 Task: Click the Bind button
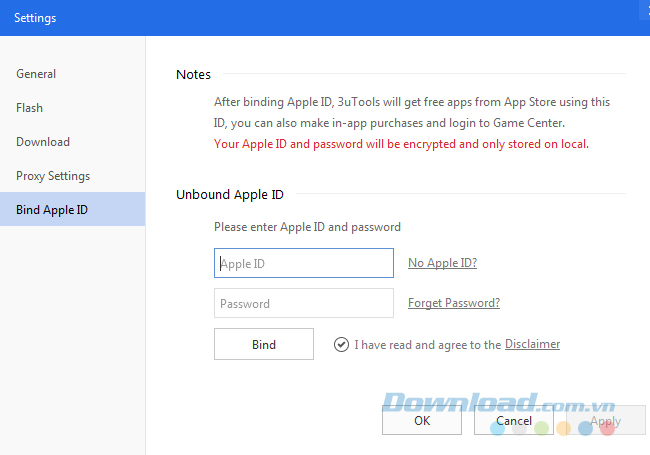[x=264, y=344]
